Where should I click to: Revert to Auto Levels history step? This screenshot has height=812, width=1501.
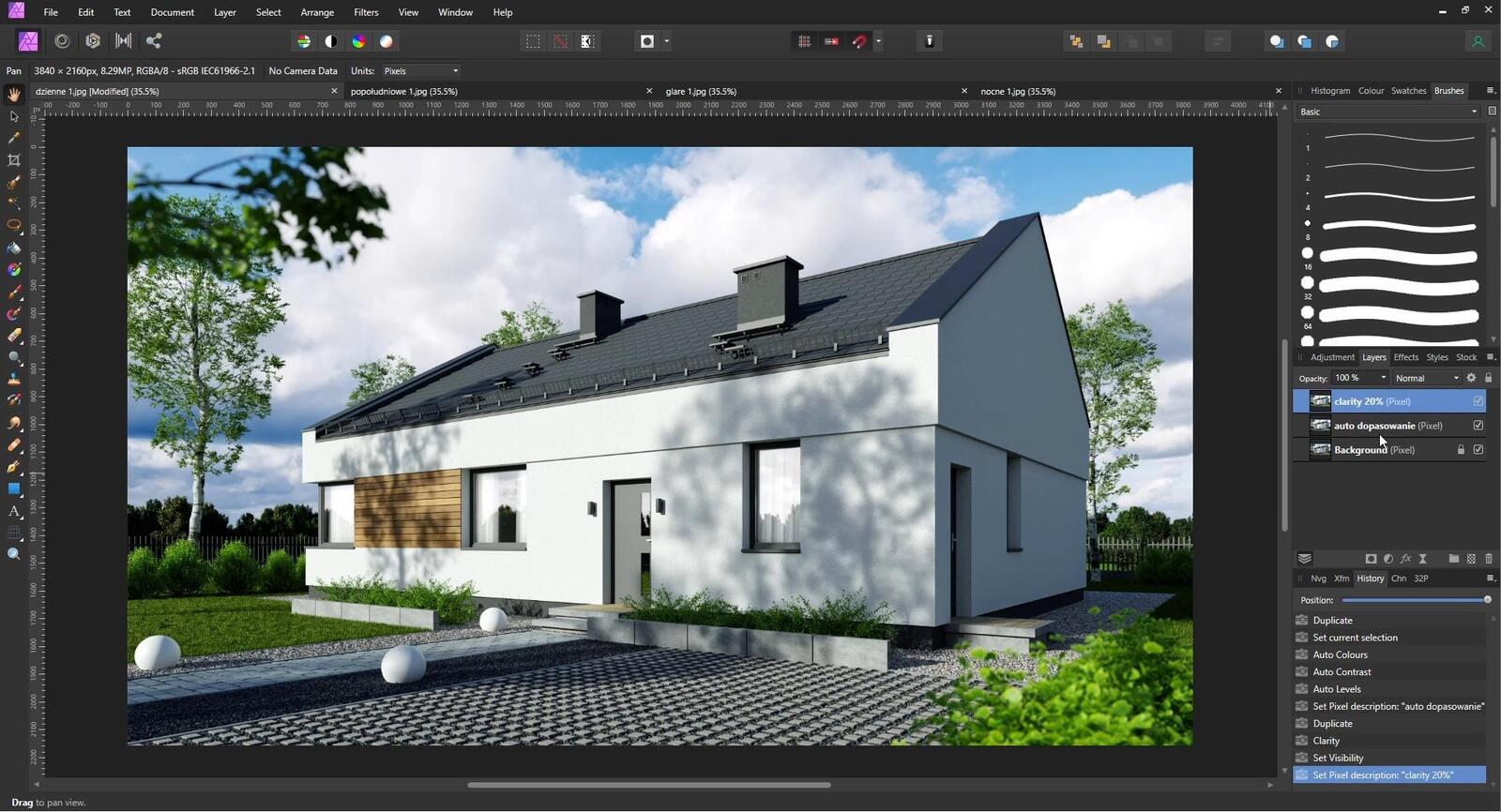click(1337, 689)
